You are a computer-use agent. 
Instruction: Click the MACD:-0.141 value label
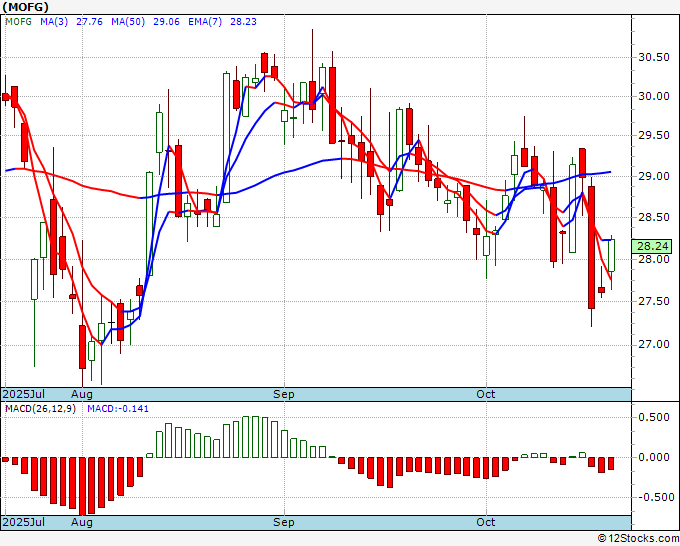[x=118, y=409]
